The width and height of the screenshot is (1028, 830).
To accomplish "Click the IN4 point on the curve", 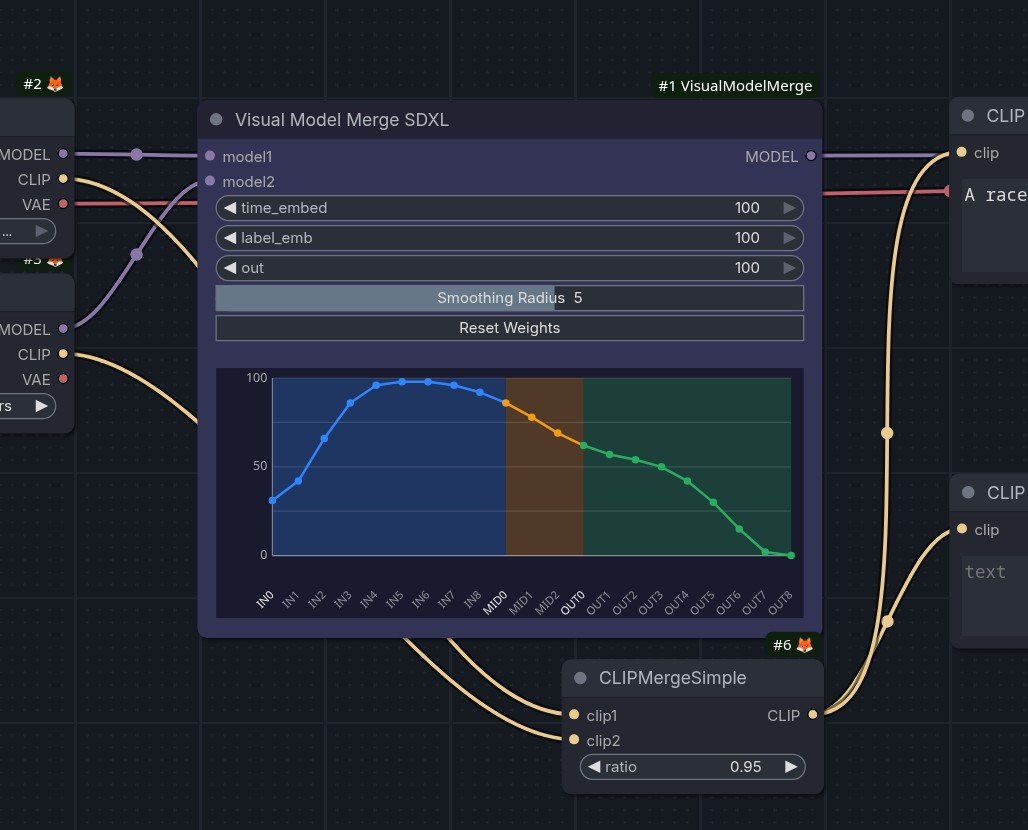I will (376, 385).
